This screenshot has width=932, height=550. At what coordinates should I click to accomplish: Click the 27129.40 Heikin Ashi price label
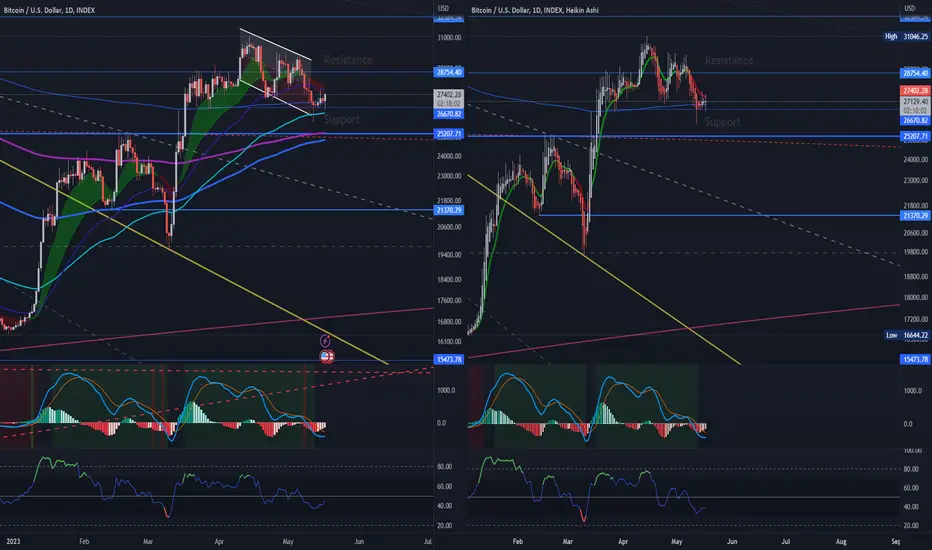(x=915, y=102)
